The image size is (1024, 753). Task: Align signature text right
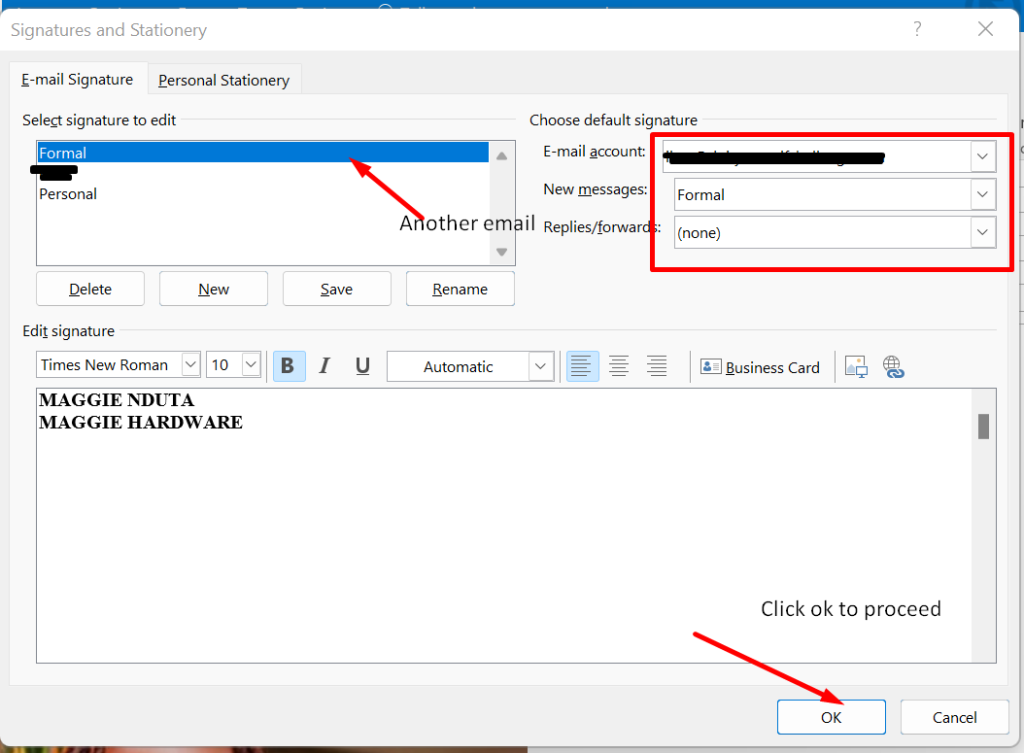coord(656,366)
